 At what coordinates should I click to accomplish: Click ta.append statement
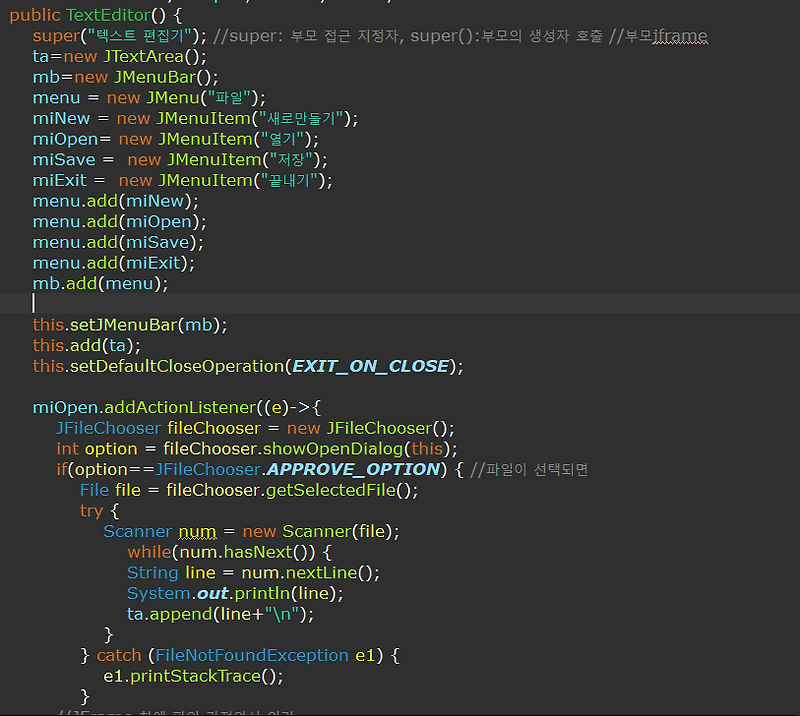tap(220, 614)
